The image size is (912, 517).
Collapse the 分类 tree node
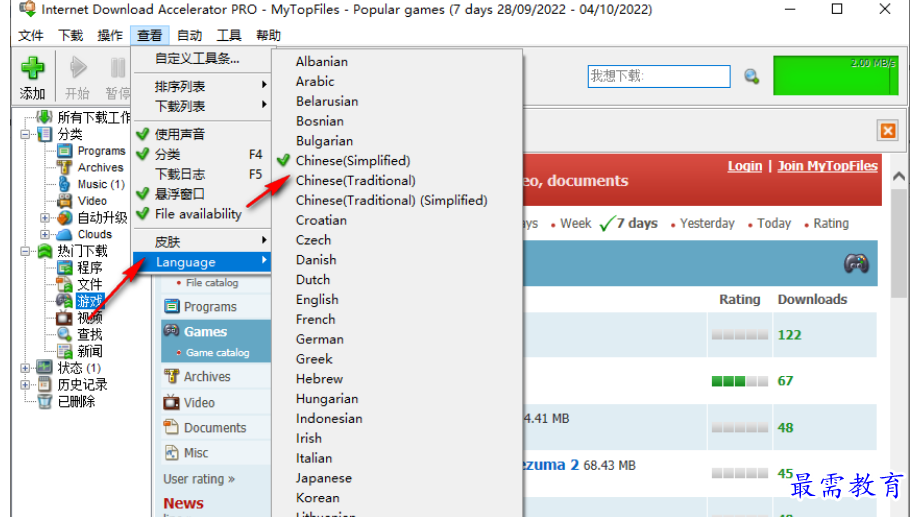25,134
